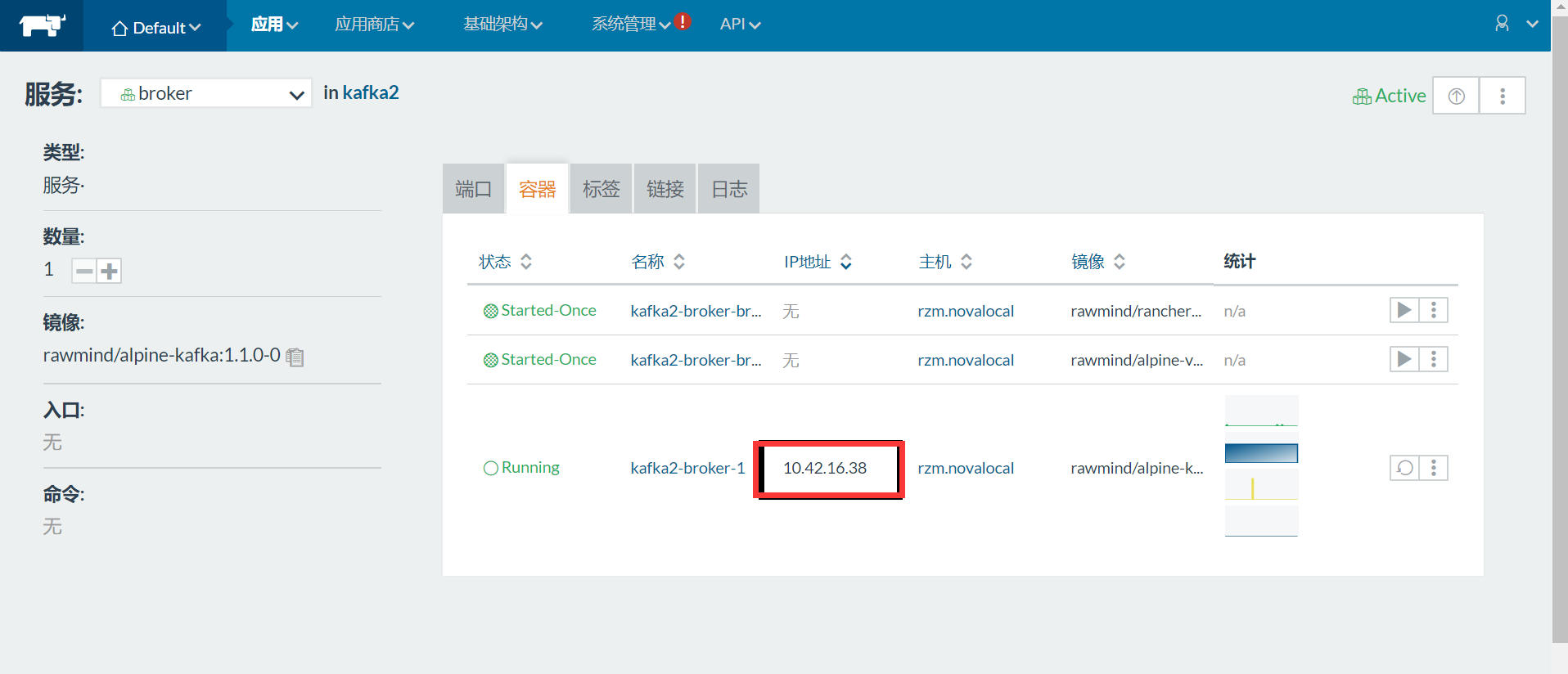1568x674 pixels.
Task: Click the Active service status label
Action: [1390, 96]
